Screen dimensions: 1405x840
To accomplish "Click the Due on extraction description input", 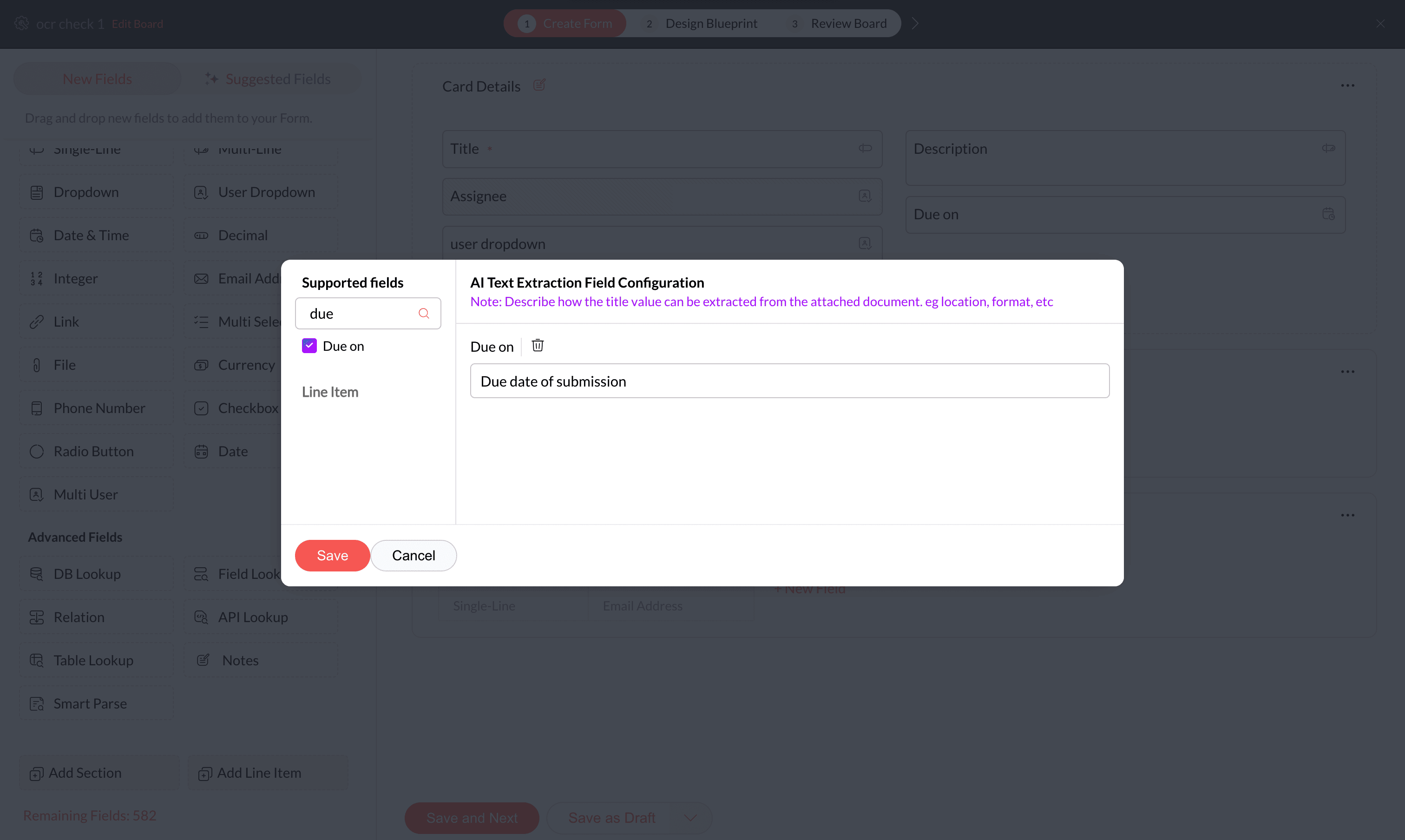I will coord(789,381).
